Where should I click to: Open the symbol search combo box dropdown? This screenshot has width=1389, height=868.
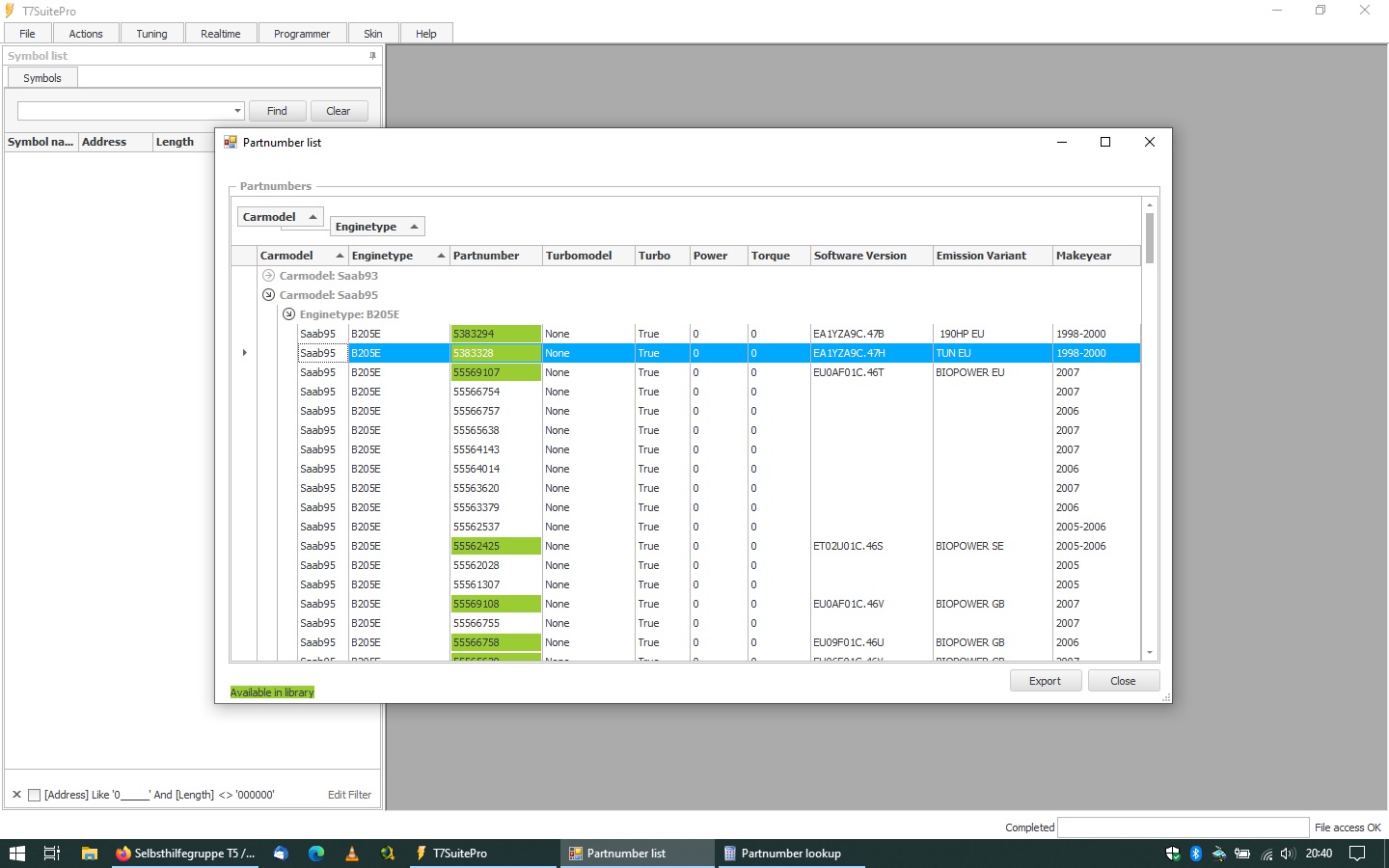point(237,111)
